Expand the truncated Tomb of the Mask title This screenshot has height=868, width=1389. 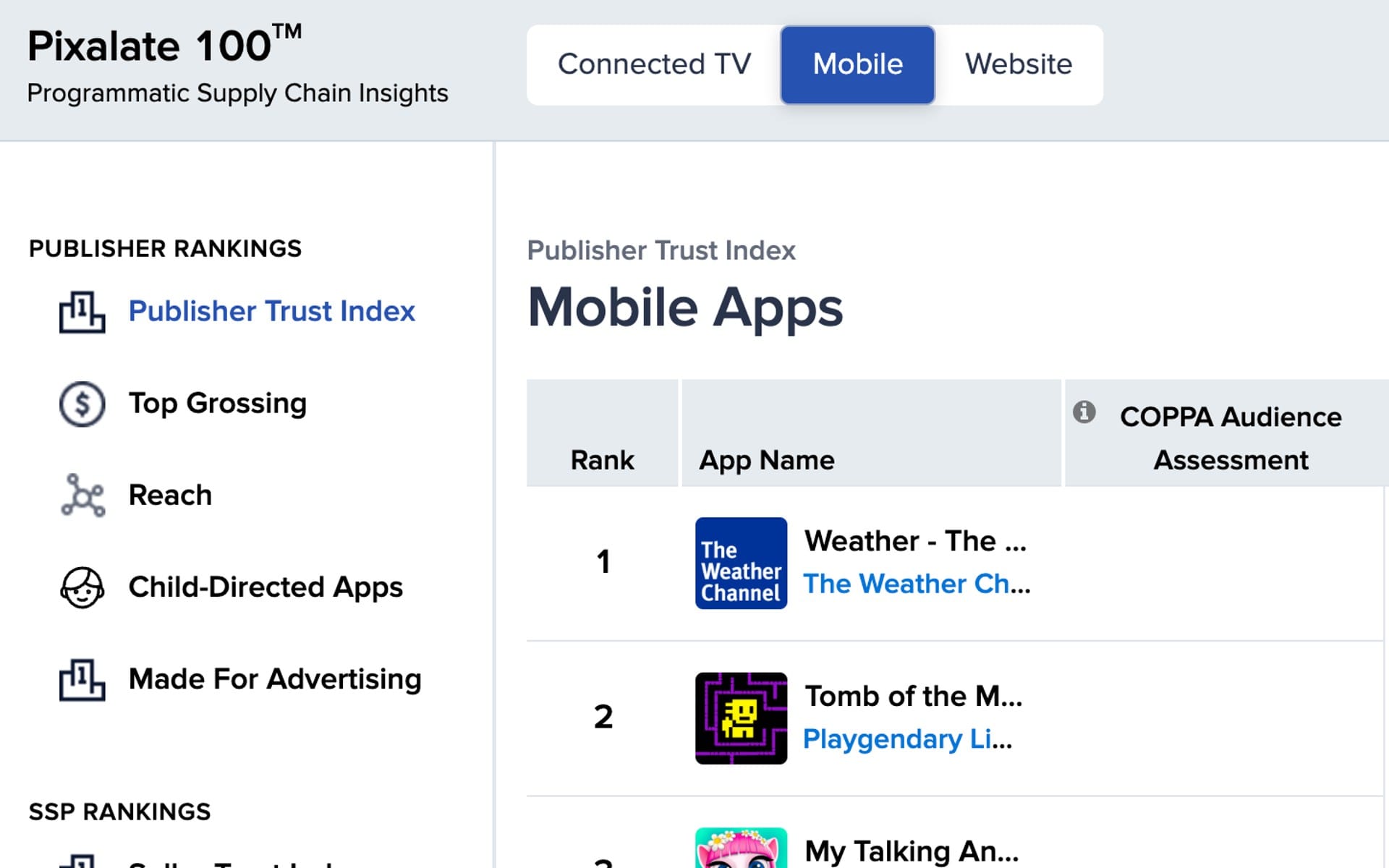pyautogui.click(x=914, y=697)
